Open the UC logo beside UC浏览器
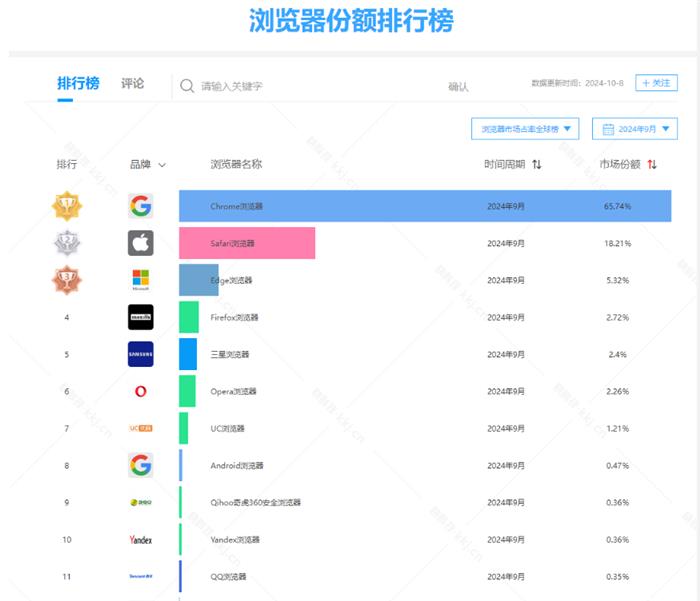Image resolution: width=700 pixels, height=601 pixels. [x=141, y=428]
